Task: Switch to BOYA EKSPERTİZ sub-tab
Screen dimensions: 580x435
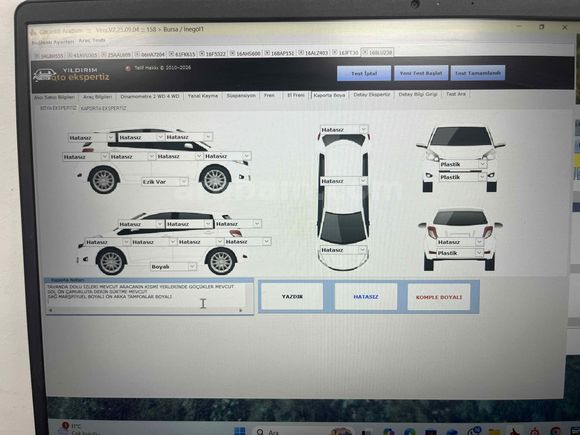Action: pos(58,108)
